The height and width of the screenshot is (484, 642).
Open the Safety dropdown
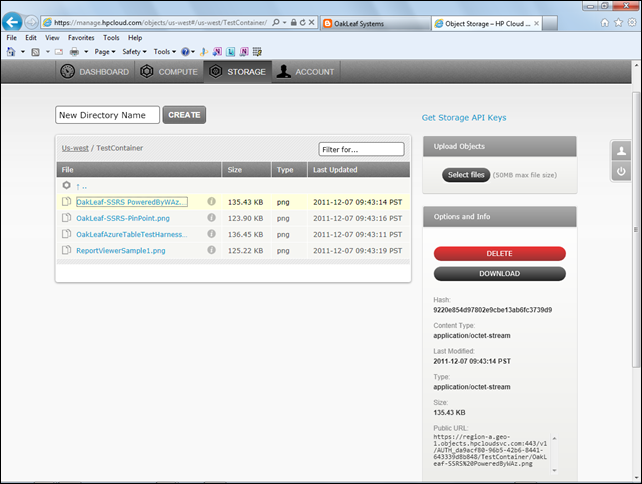point(134,52)
